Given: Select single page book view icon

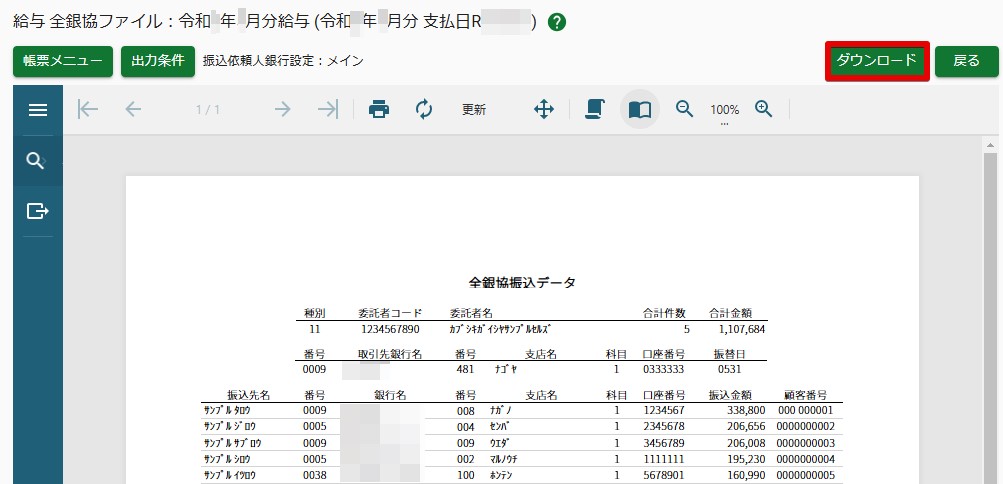Looking at the screenshot, I should coord(640,110).
